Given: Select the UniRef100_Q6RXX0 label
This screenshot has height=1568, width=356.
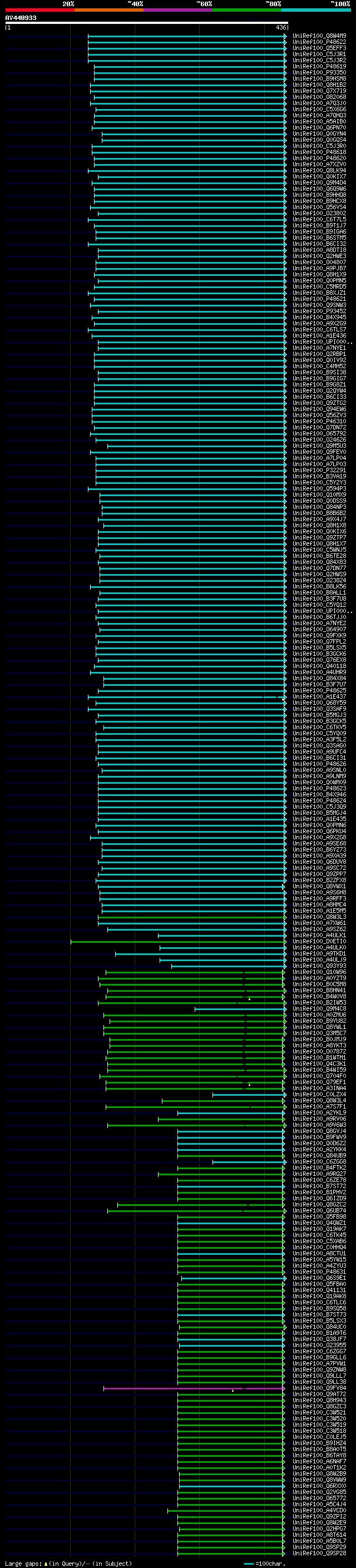Looking at the screenshot, I should pyautogui.click(x=319, y=1486).
